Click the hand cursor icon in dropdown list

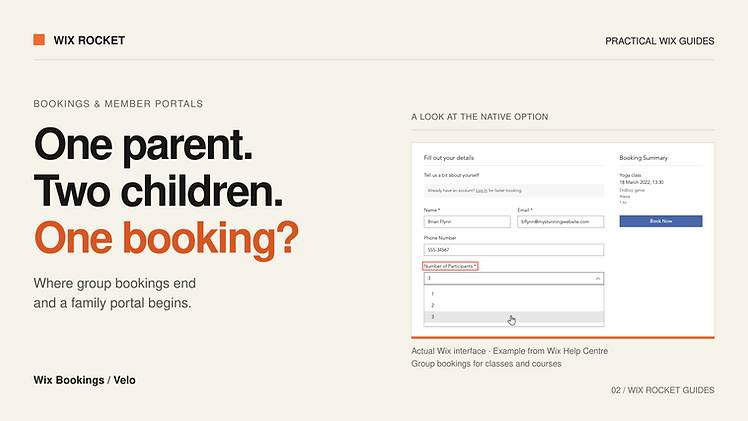[x=511, y=320]
